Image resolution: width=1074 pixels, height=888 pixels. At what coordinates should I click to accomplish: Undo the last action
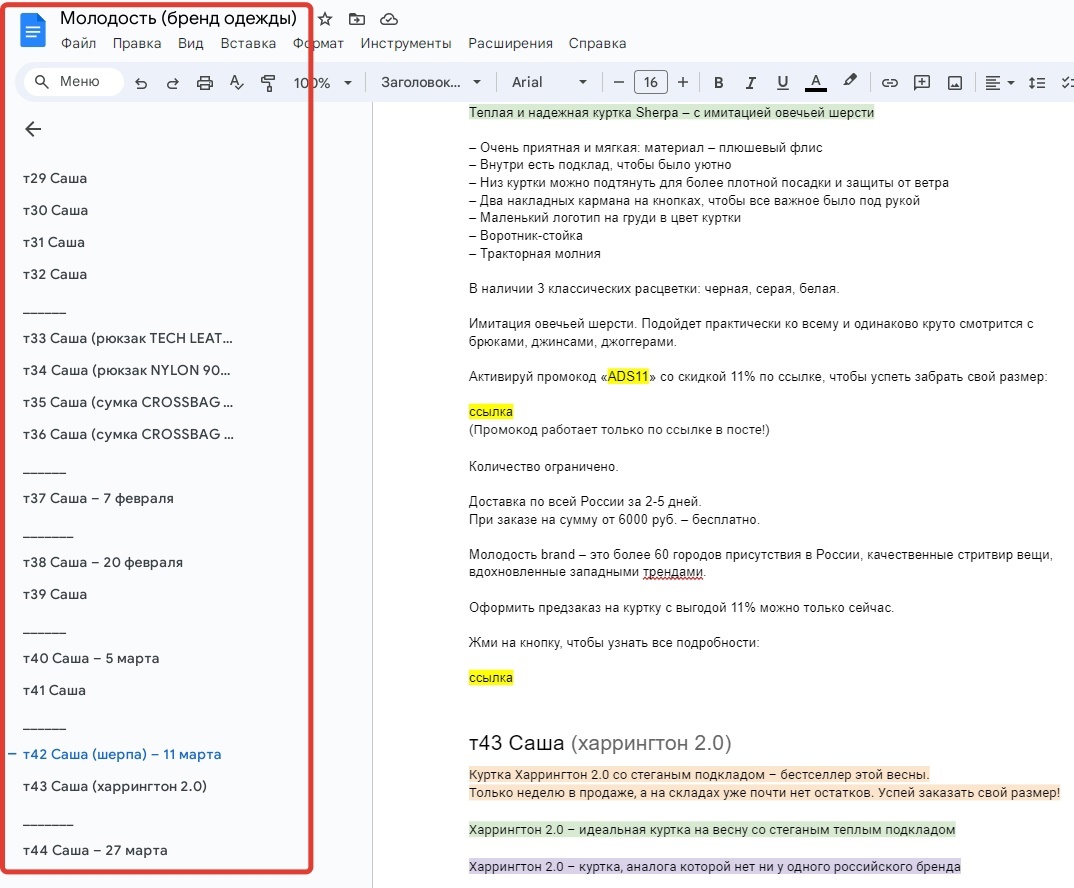pos(141,83)
